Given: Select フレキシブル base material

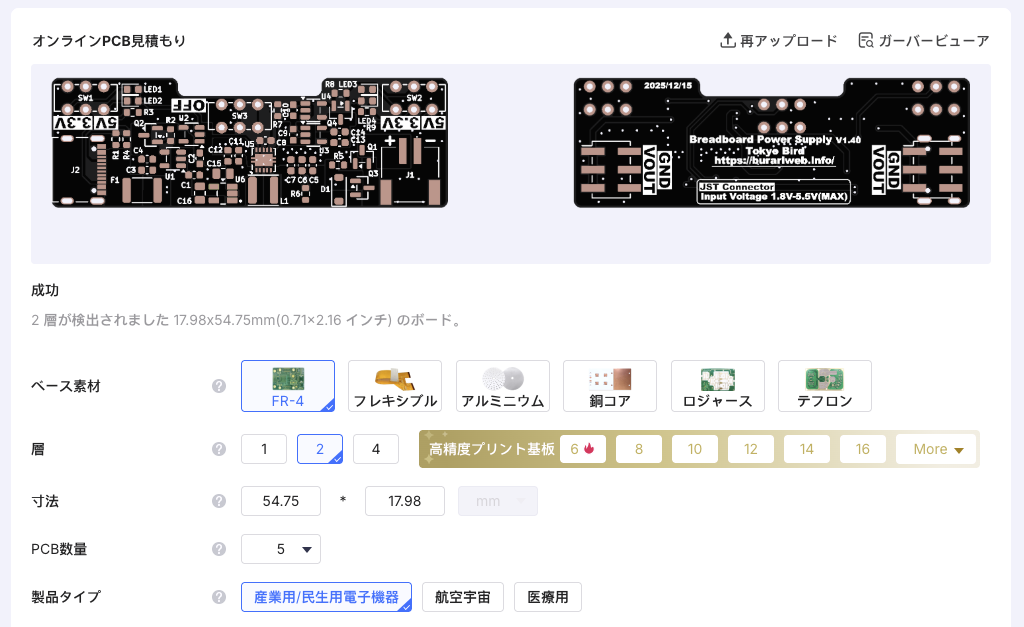Looking at the screenshot, I should (395, 386).
